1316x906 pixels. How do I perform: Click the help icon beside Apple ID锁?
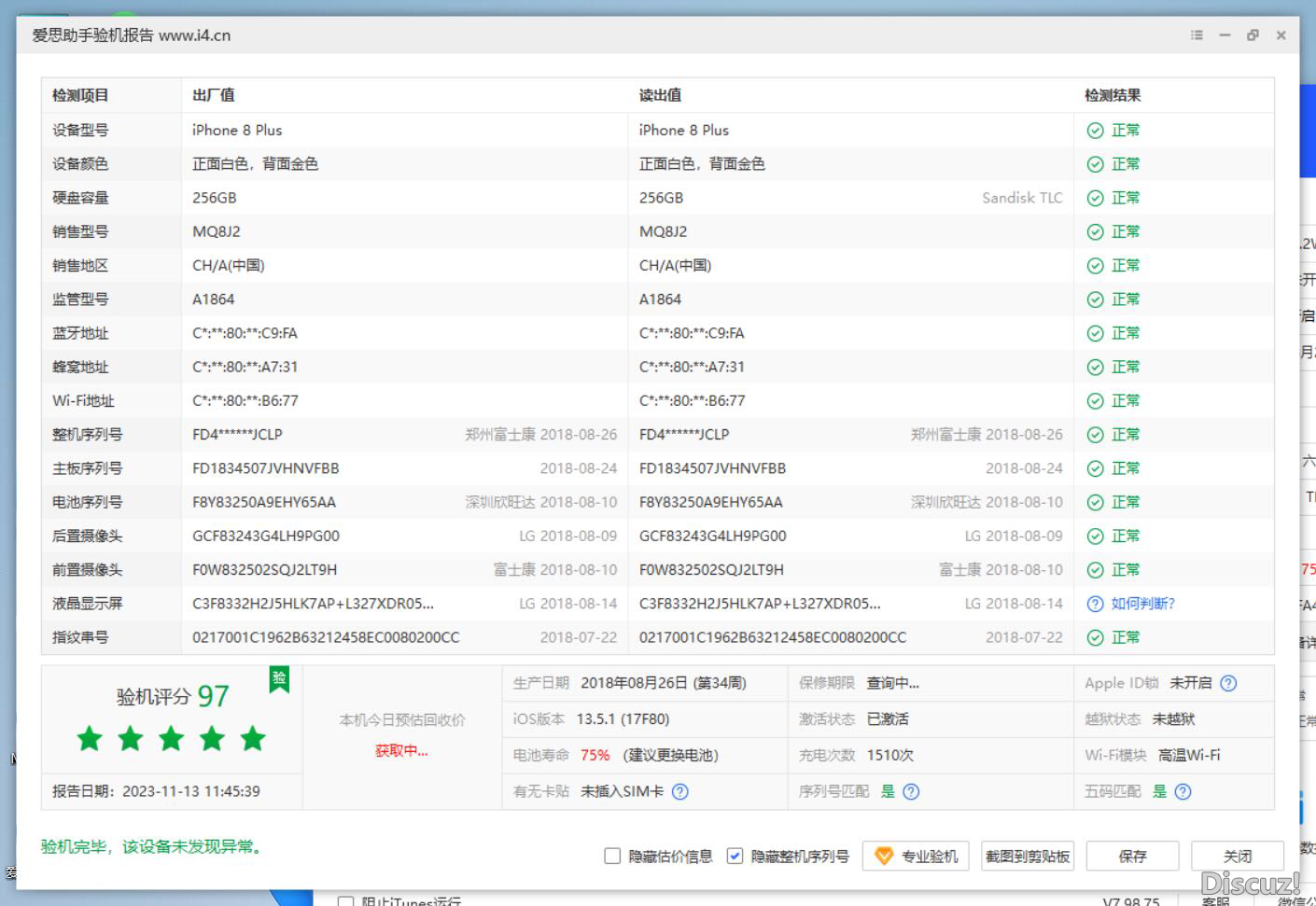pyautogui.click(x=1228, y=683)
